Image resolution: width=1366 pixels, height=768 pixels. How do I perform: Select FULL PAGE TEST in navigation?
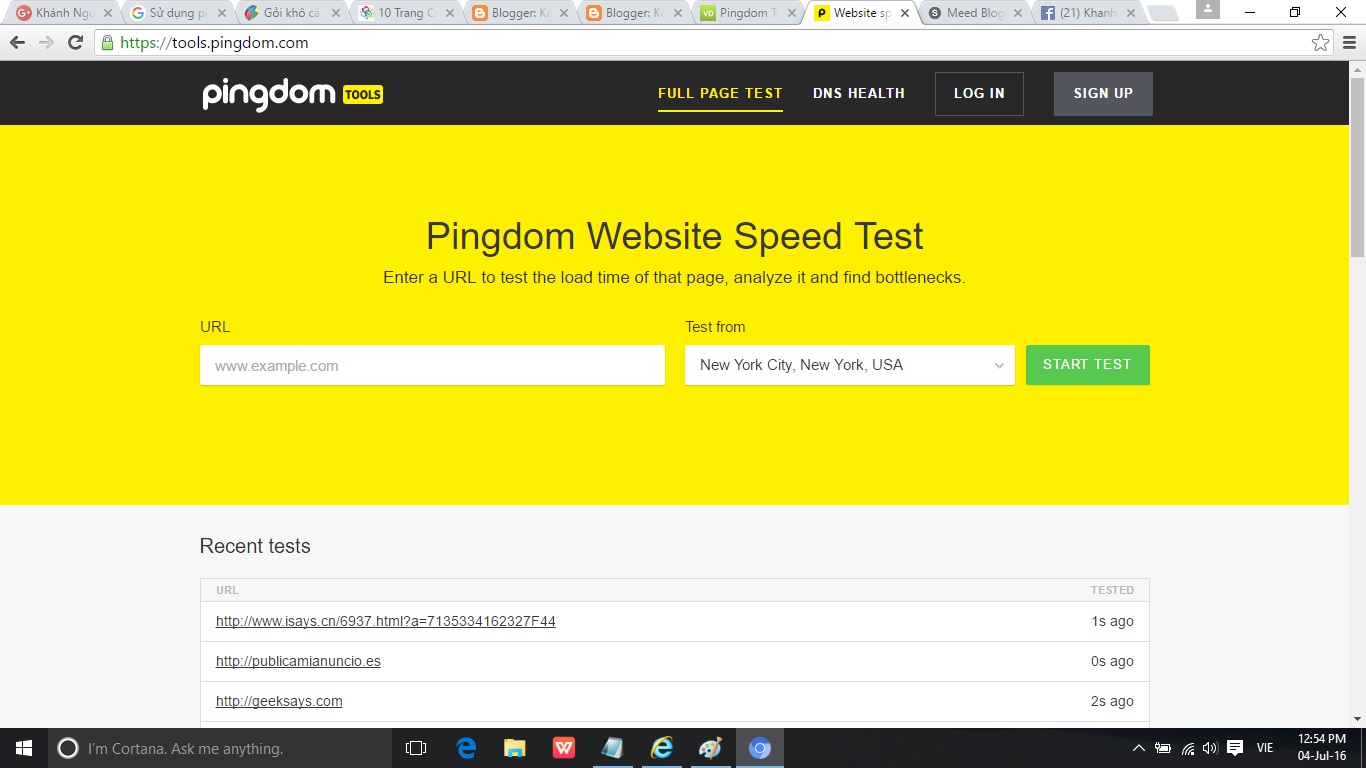pyautogui.click(x=720, y=93)
